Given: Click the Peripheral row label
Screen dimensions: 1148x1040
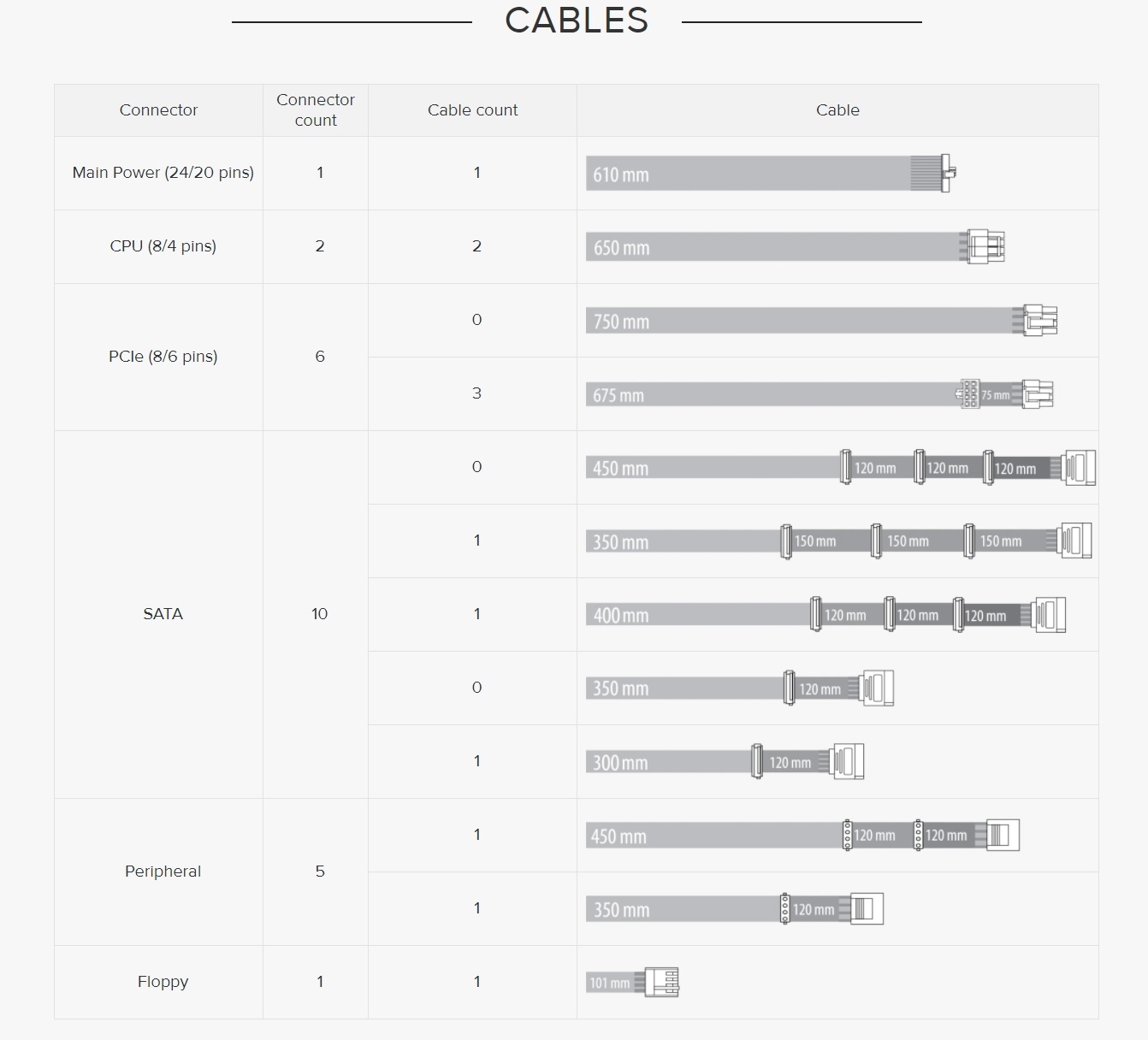Looking at the screenshot, I should click(x=163, y=872).
